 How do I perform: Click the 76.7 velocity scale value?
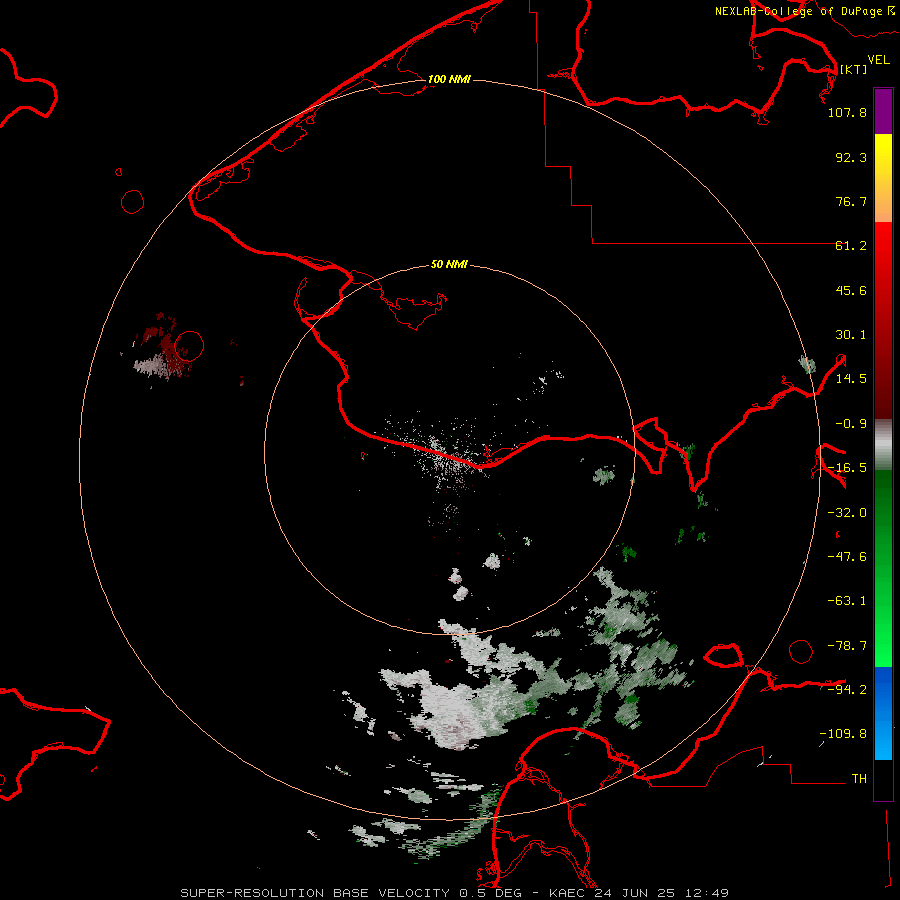point(851,201)
